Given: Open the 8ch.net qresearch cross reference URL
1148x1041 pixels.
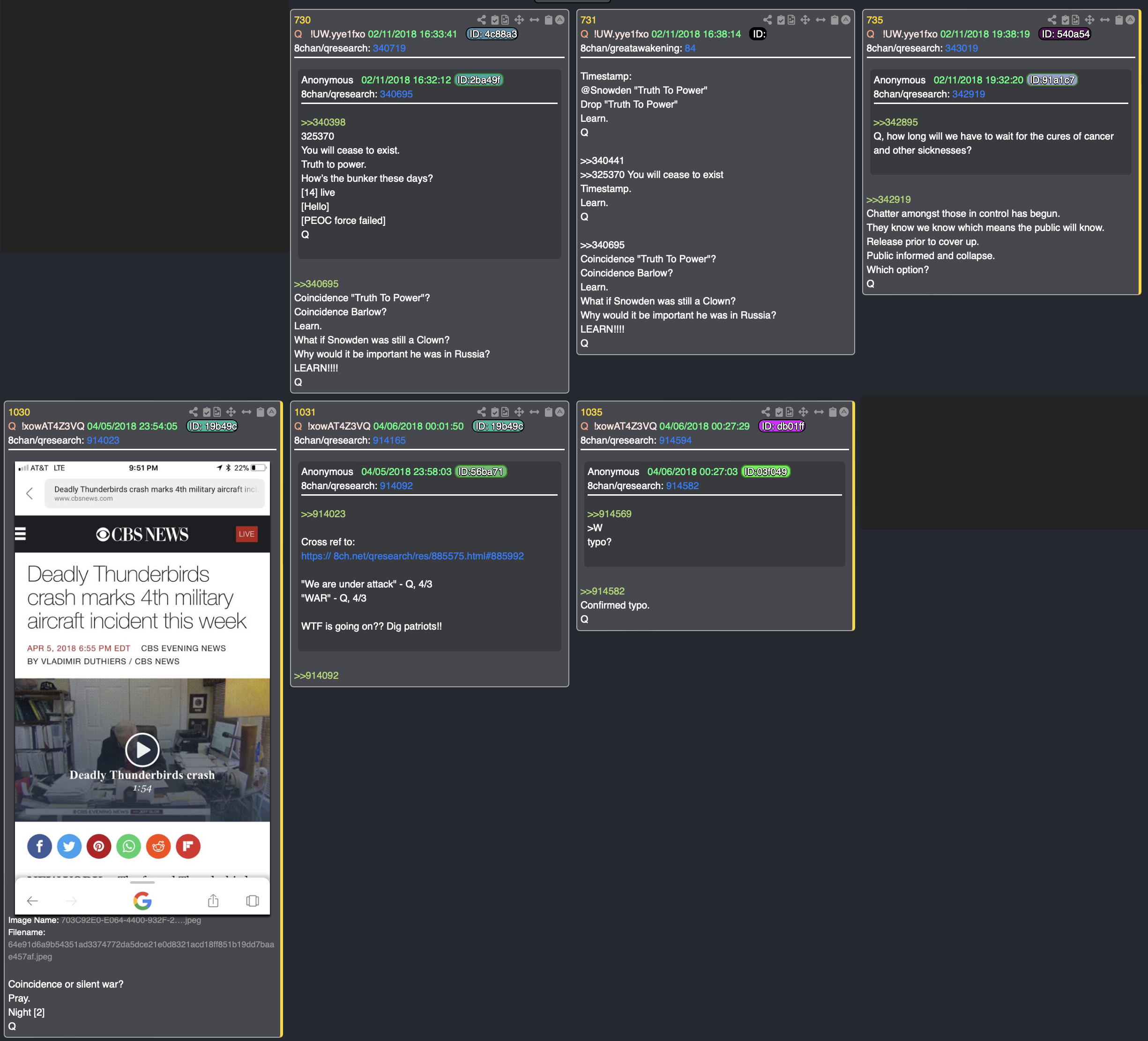Looking at the screenshot, I should tap(412, 556).
